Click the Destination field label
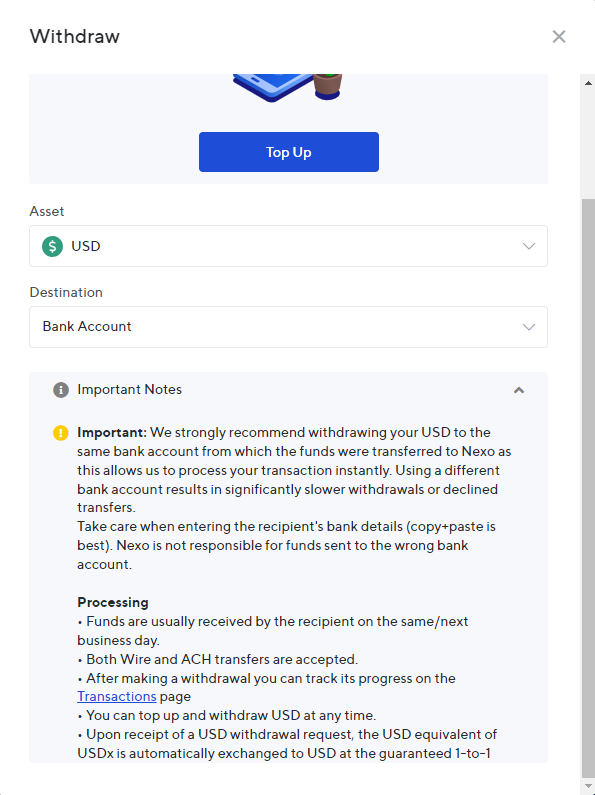 pyautogui.click(x=66, y=293)
